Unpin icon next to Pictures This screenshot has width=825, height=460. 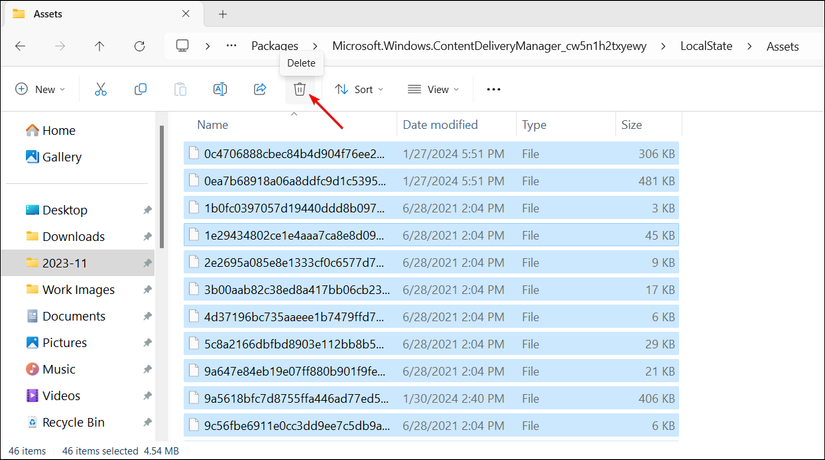pyautogui.click(x=147, y=343)
